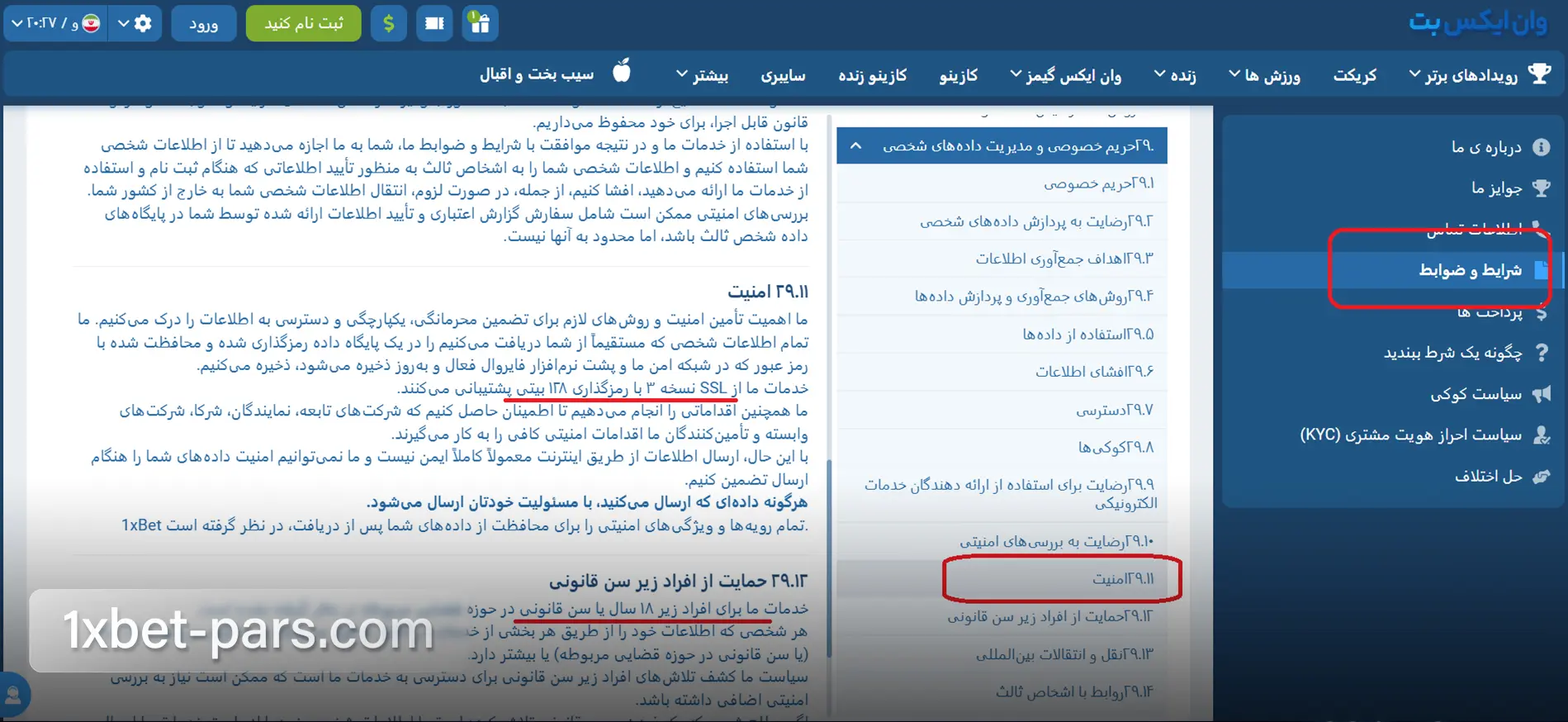Viewport: 1568px width, 722px height.
Task: Open سیاست احراز هویت مشتری (KYC) link
Action: pos(1410,435)
